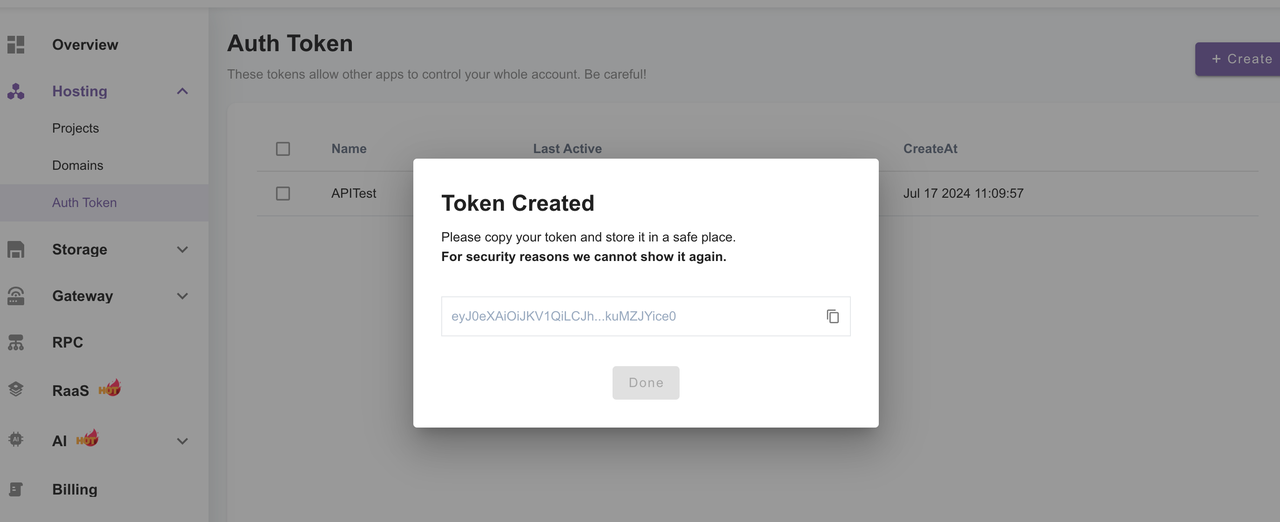Click the Overview dashboard icon
Image resolution: width=1280 pixels, height=522 pixels.
pos(16,45)
